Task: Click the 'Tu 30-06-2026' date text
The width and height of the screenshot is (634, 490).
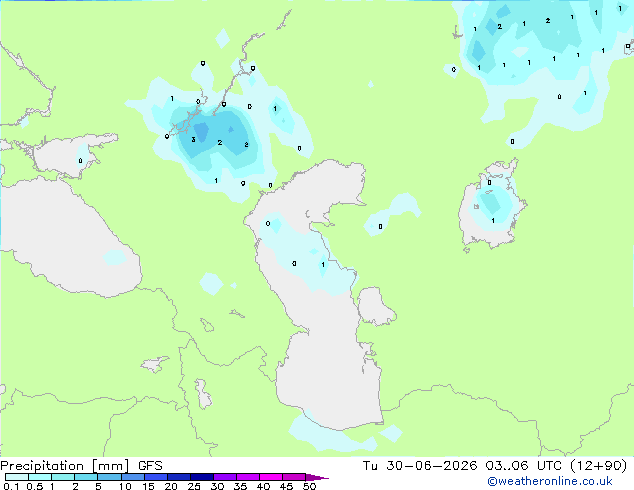Action: tap(420, 466)
